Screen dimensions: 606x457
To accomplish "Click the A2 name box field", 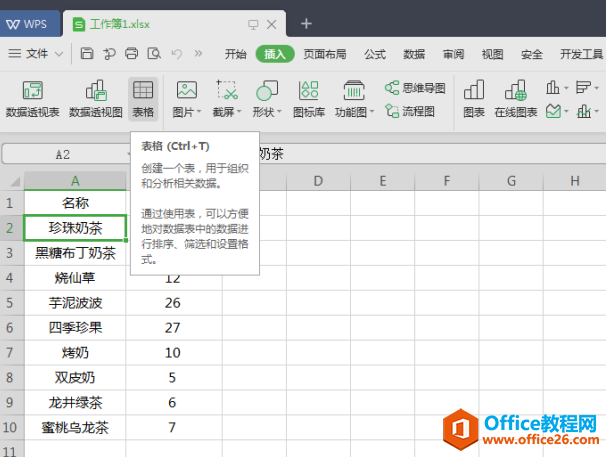I will pos(63,154).
